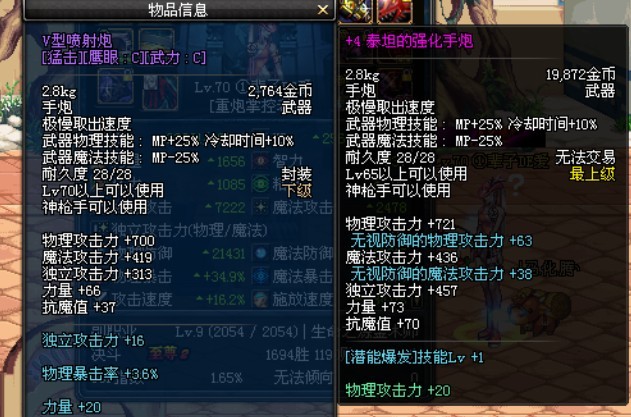Click the 重炮掌控者 job title label
The width and height of the screenshot is (631, 417).
pos(245,107)
